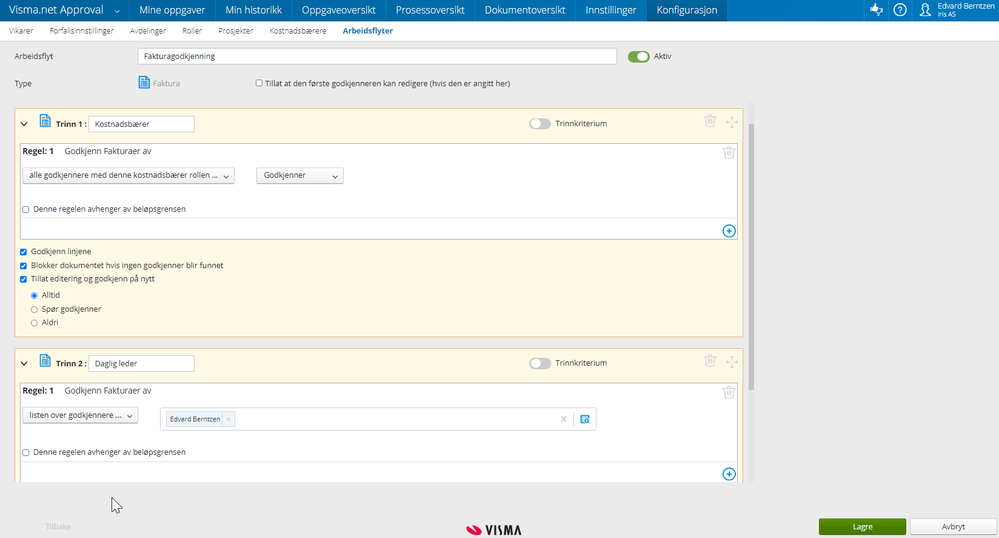999x538 pixels.
Task: Collapse the Trinn 2 section chevron
Action: point(24,364)
